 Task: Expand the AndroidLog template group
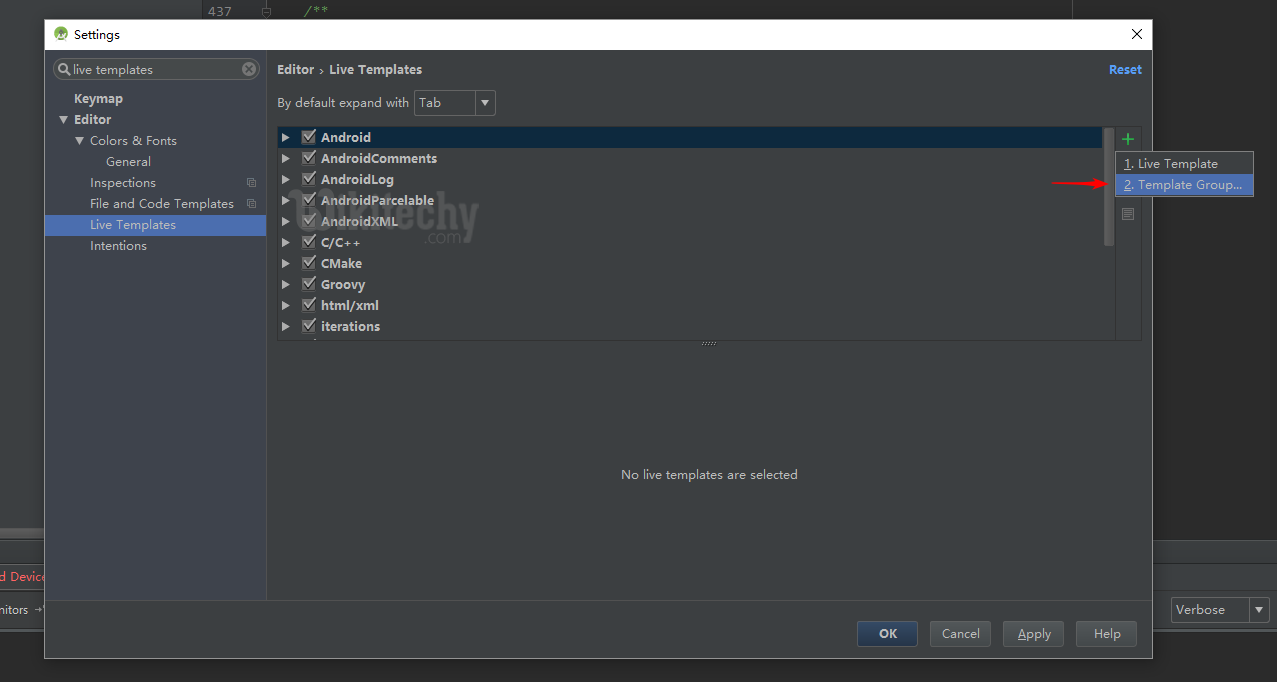tap(286, 178)
